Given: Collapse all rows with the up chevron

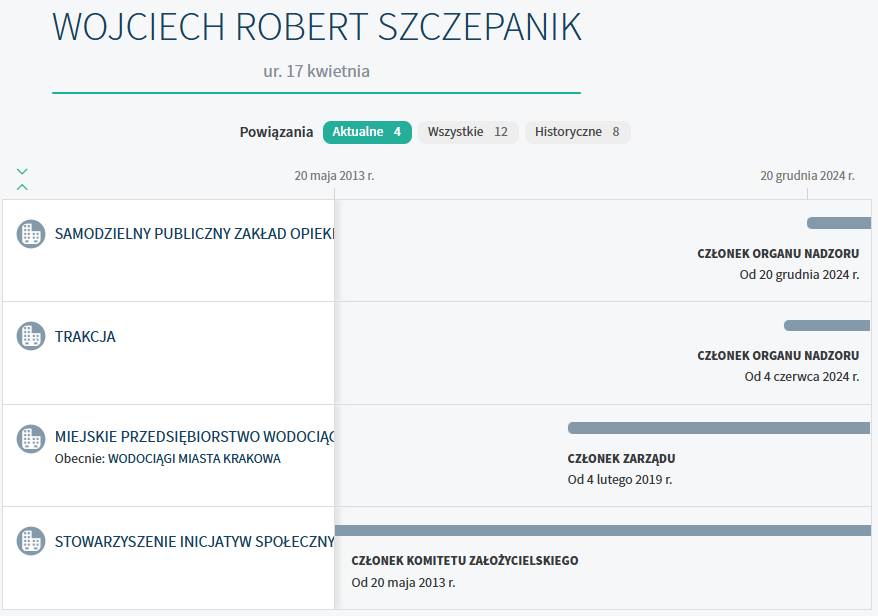Looking at the screenshot, I should click(22, 186).
